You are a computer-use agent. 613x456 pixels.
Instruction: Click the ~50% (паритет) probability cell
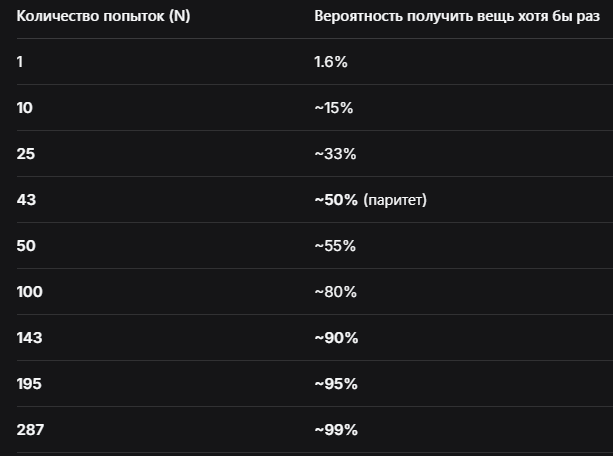pos(370,200)
